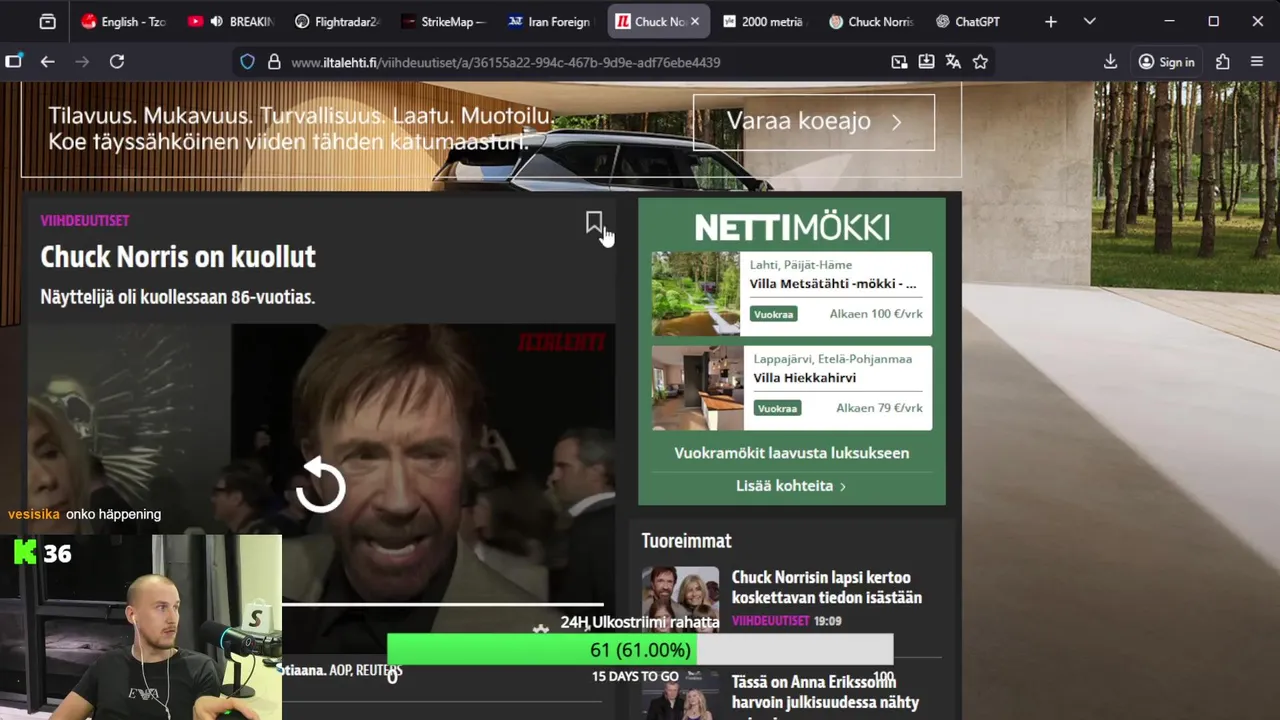The width and height of the screenshot is (1280, 720).
Task: Open the Firefox View workspace icon
Action: click(47, 21)
